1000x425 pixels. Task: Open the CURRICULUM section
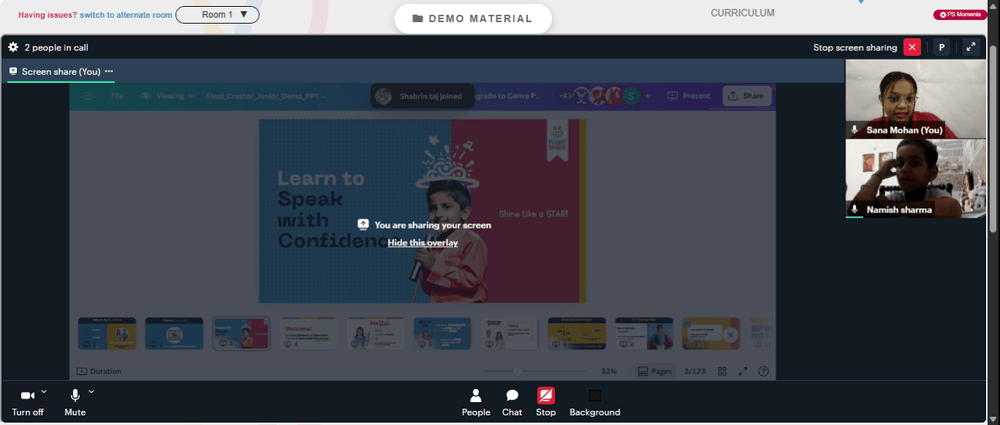[742, 13]
